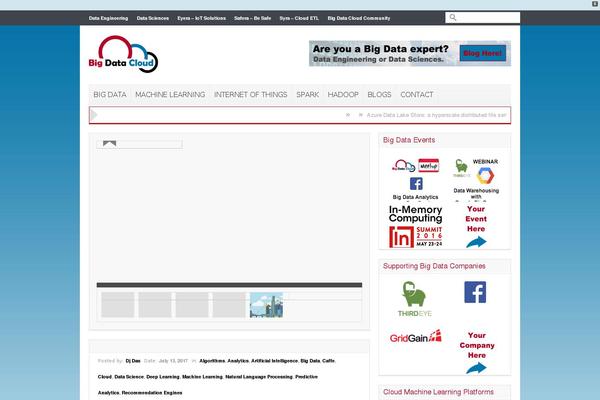Open author Dj Das link
The width and height of the screenshot is (600, 400).
pos(133,361)
